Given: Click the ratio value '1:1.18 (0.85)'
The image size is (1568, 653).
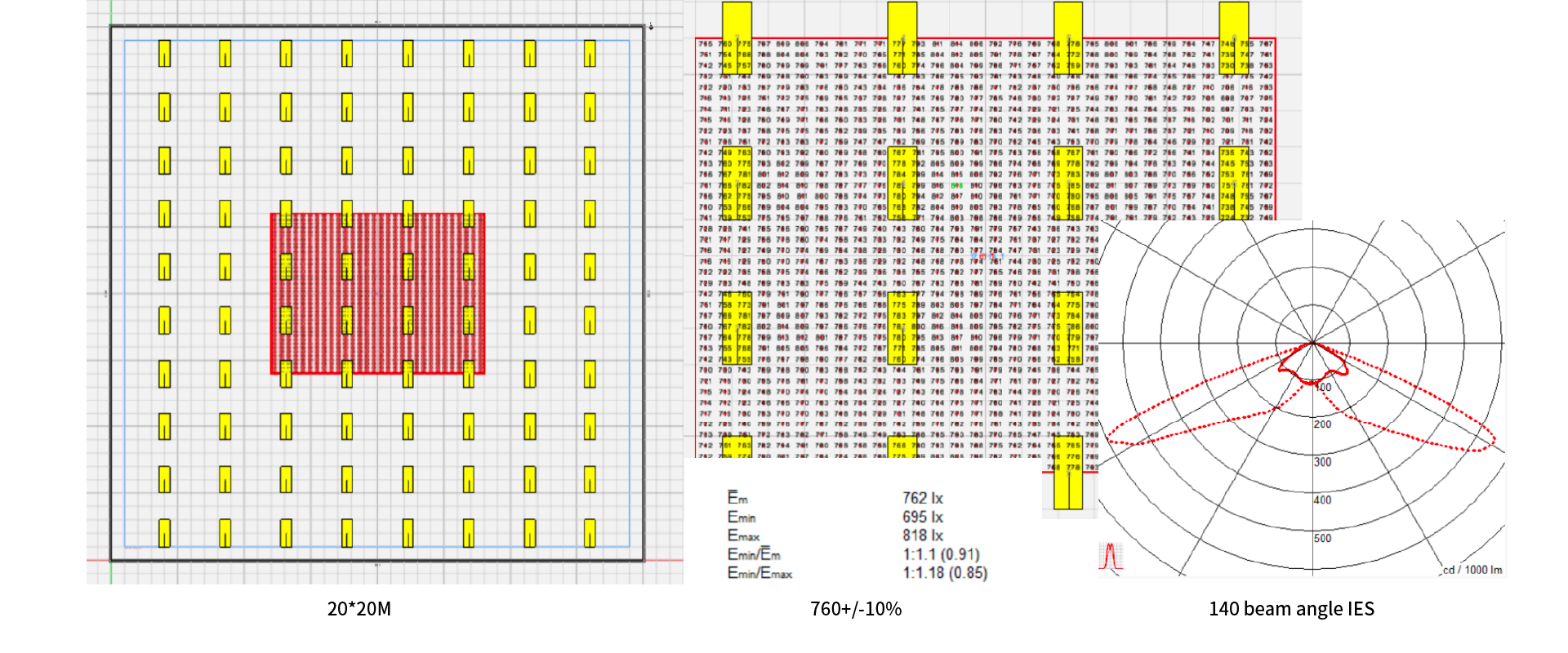Looking at the screenshot, I should coord(945,573).
